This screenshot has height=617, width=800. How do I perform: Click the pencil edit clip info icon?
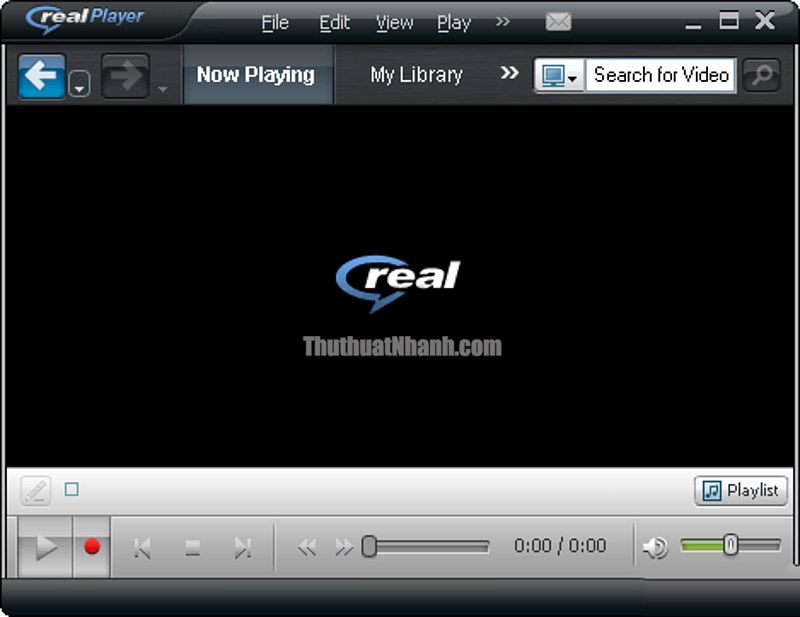pos(36,491)
